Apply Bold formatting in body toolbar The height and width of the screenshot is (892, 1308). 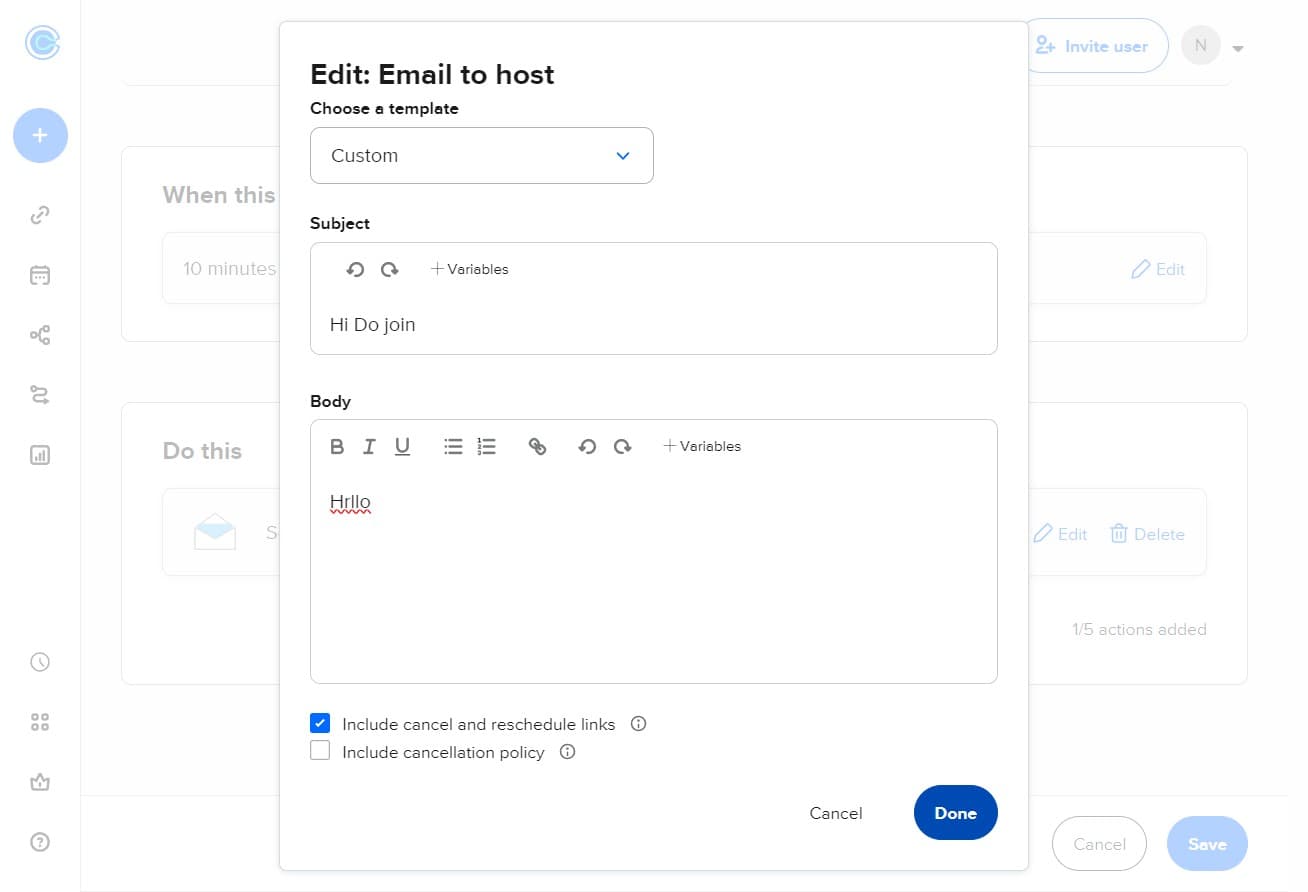337,447
